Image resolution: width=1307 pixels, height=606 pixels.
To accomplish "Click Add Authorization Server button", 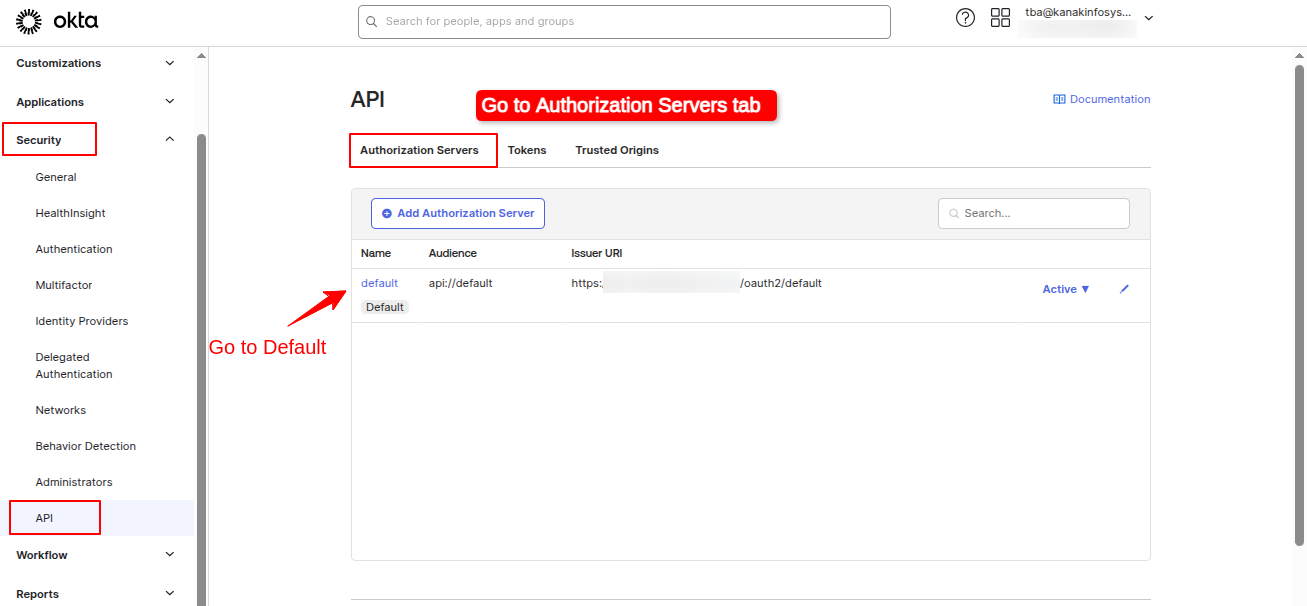I will tap(458, 213).
